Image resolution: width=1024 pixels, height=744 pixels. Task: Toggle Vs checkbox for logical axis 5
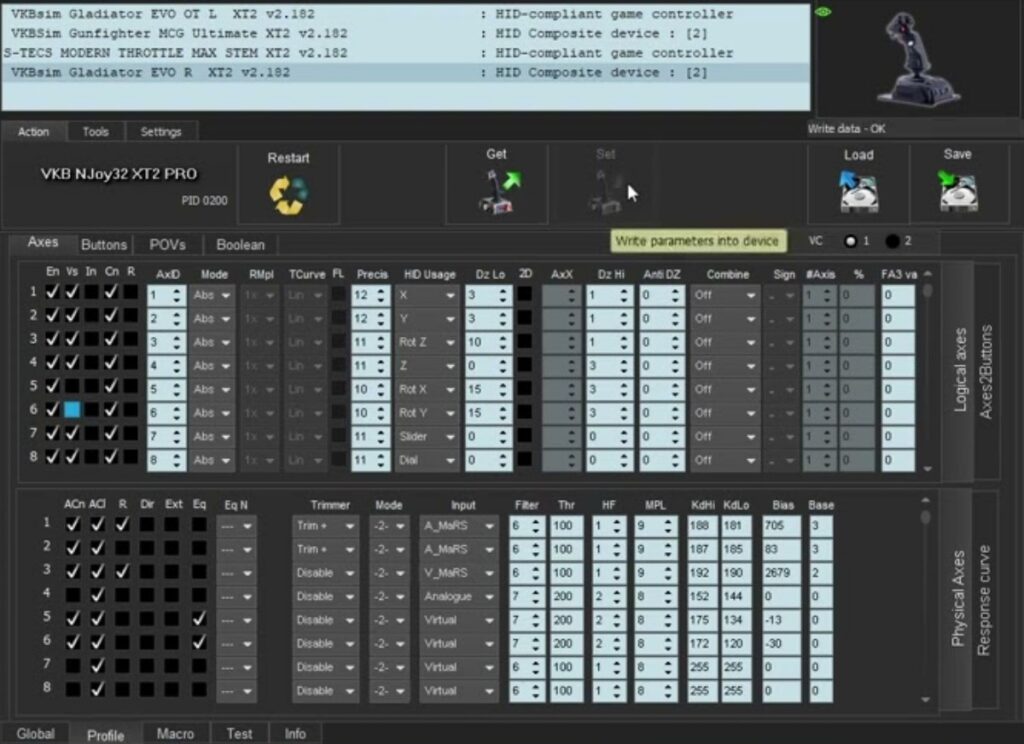(x=72, y=386)
